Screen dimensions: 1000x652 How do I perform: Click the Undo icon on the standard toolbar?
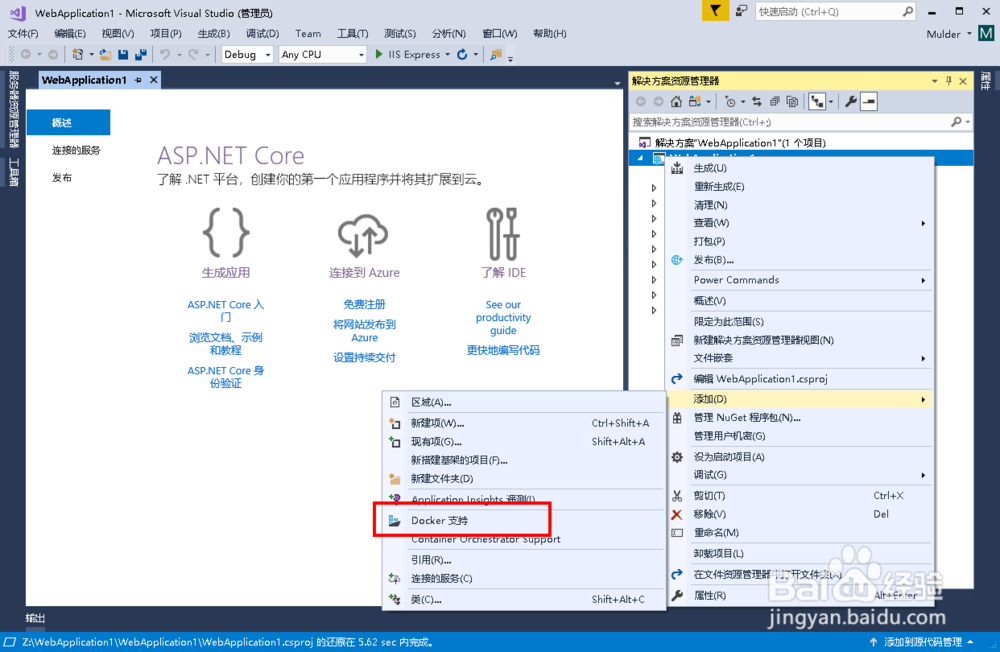[x=165, y=54]
